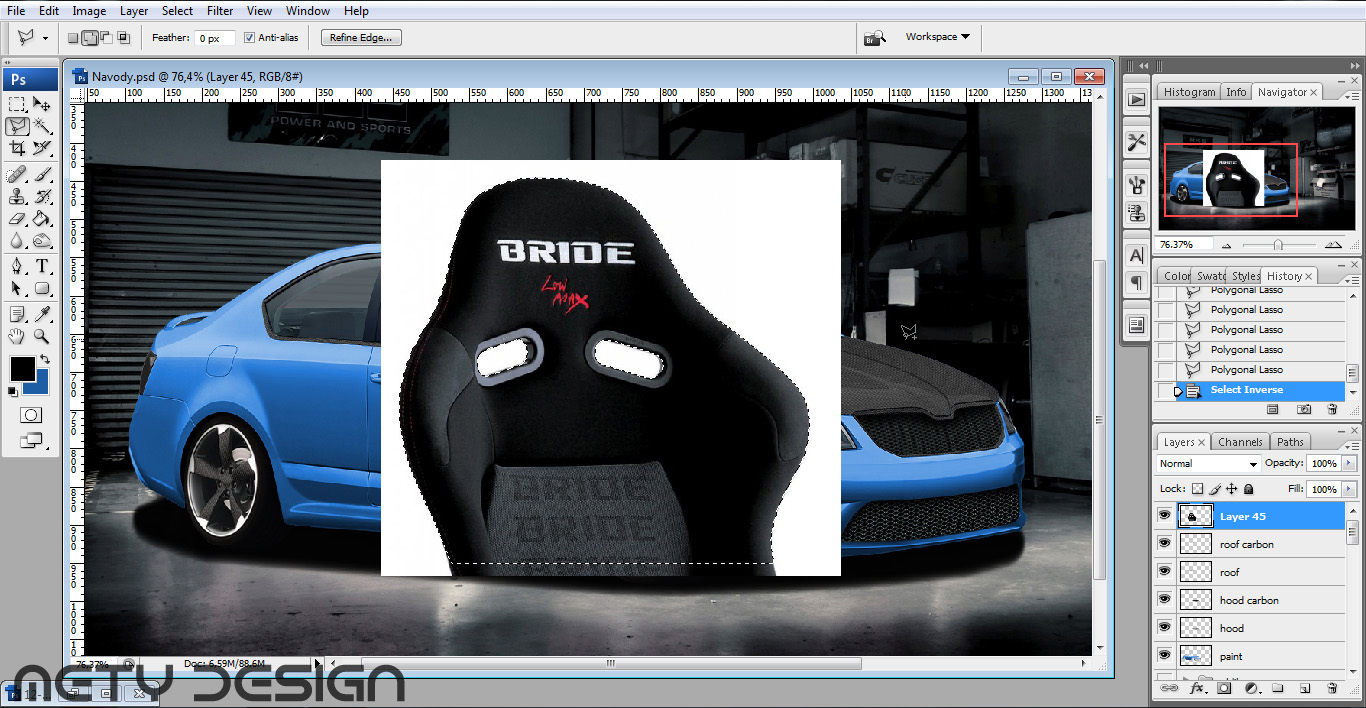This screenshot has height=708, width=1366.
Task: Toggle visibility of the roof layer
Action: coord(1164,572)
